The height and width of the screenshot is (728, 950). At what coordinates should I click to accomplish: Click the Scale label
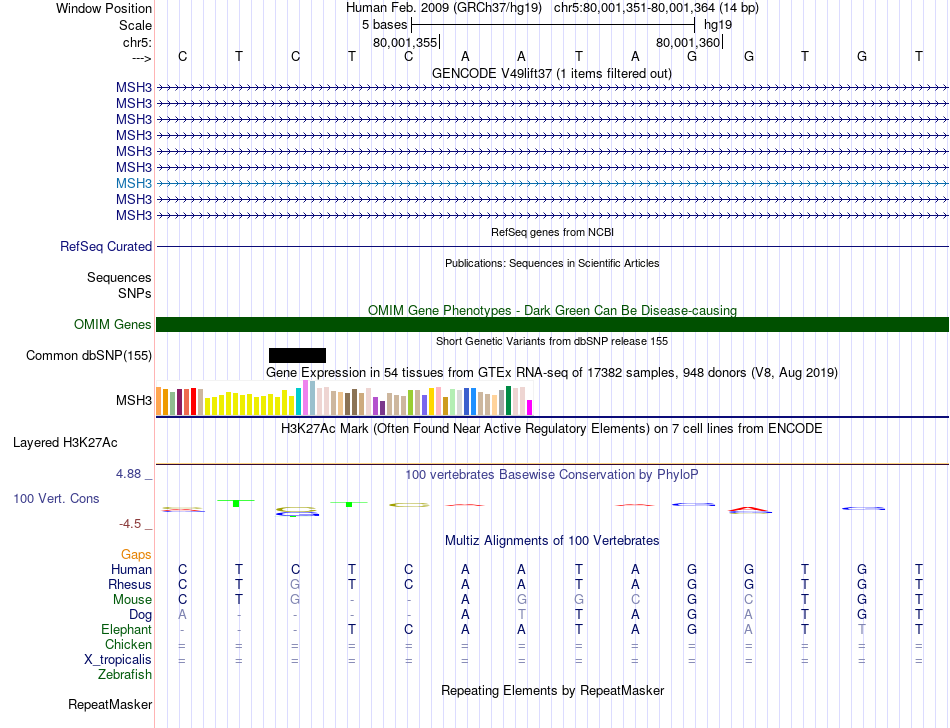[135, 25]
